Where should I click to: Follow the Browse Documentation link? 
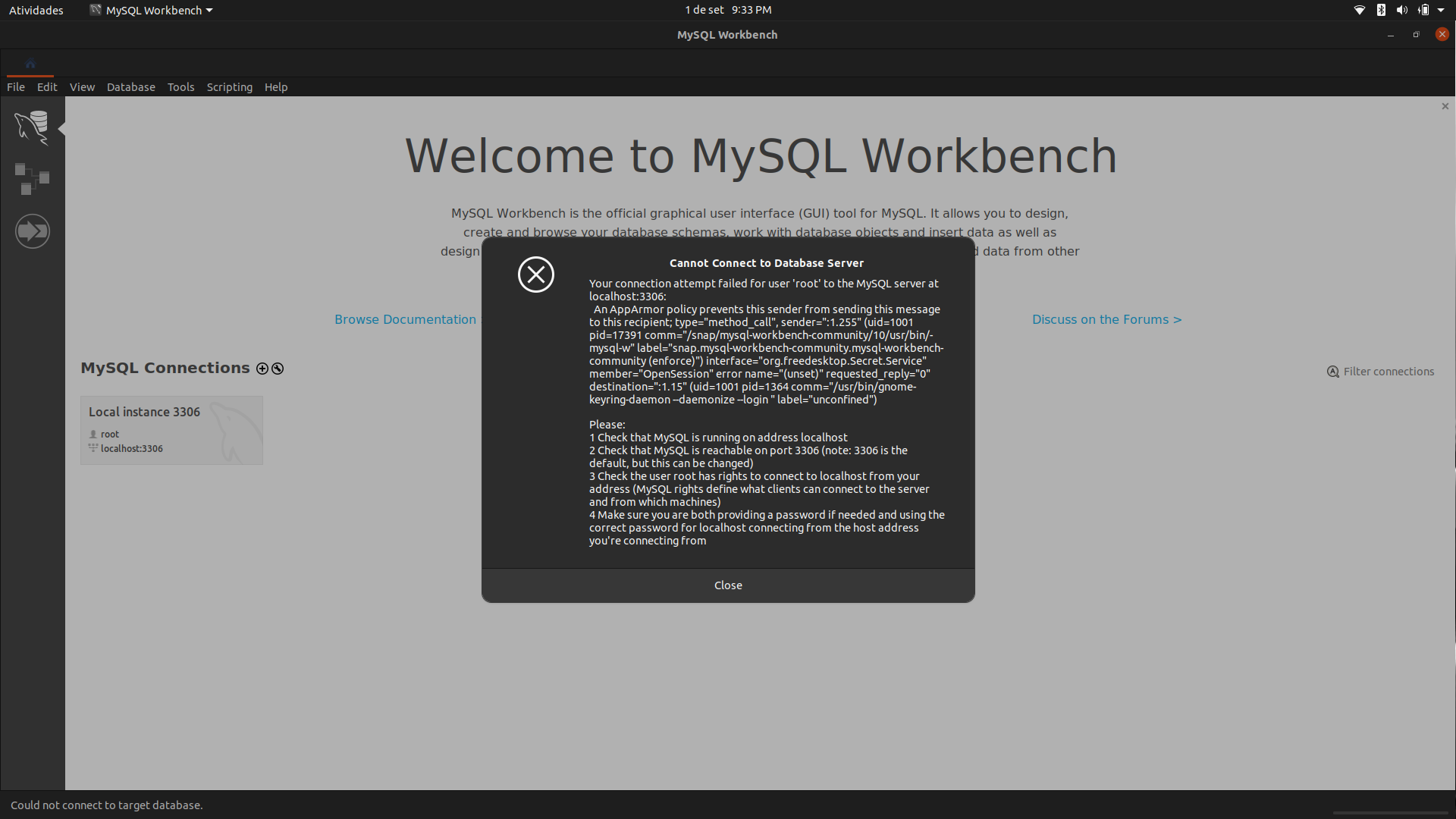(x=405, y=320)
